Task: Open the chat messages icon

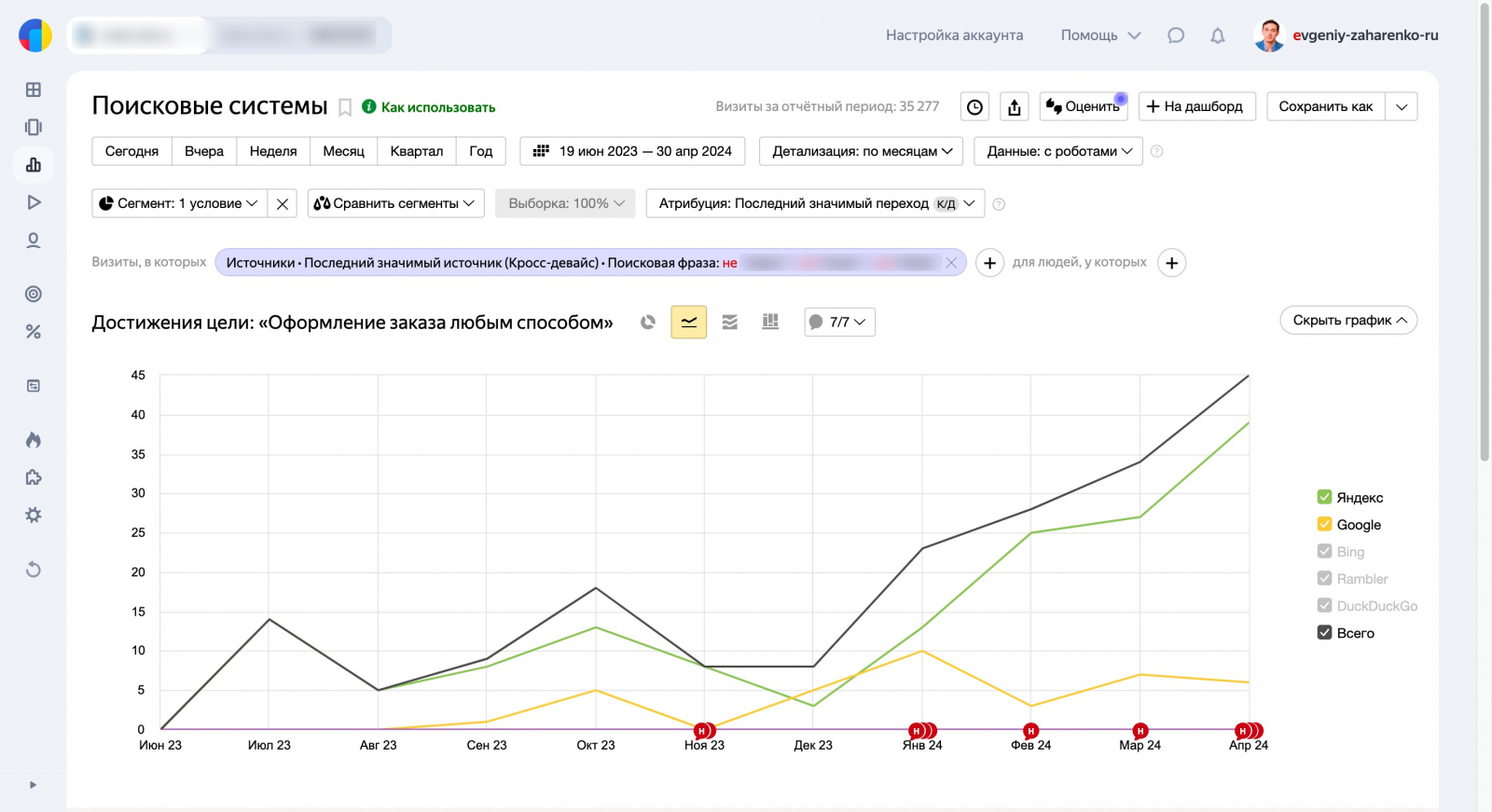Action: [x=1176, y=35]
